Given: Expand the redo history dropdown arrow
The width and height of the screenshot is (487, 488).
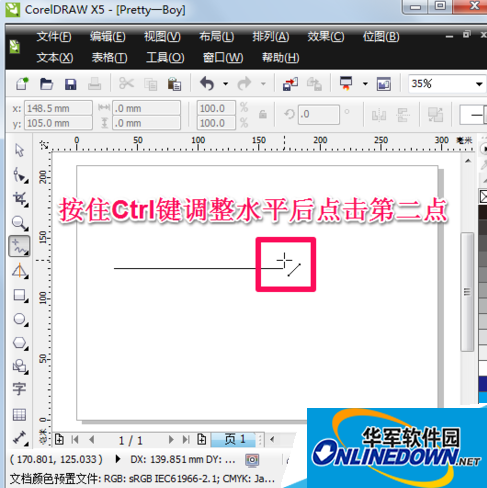Looking at the screenshot, I should tap(263, 84).
